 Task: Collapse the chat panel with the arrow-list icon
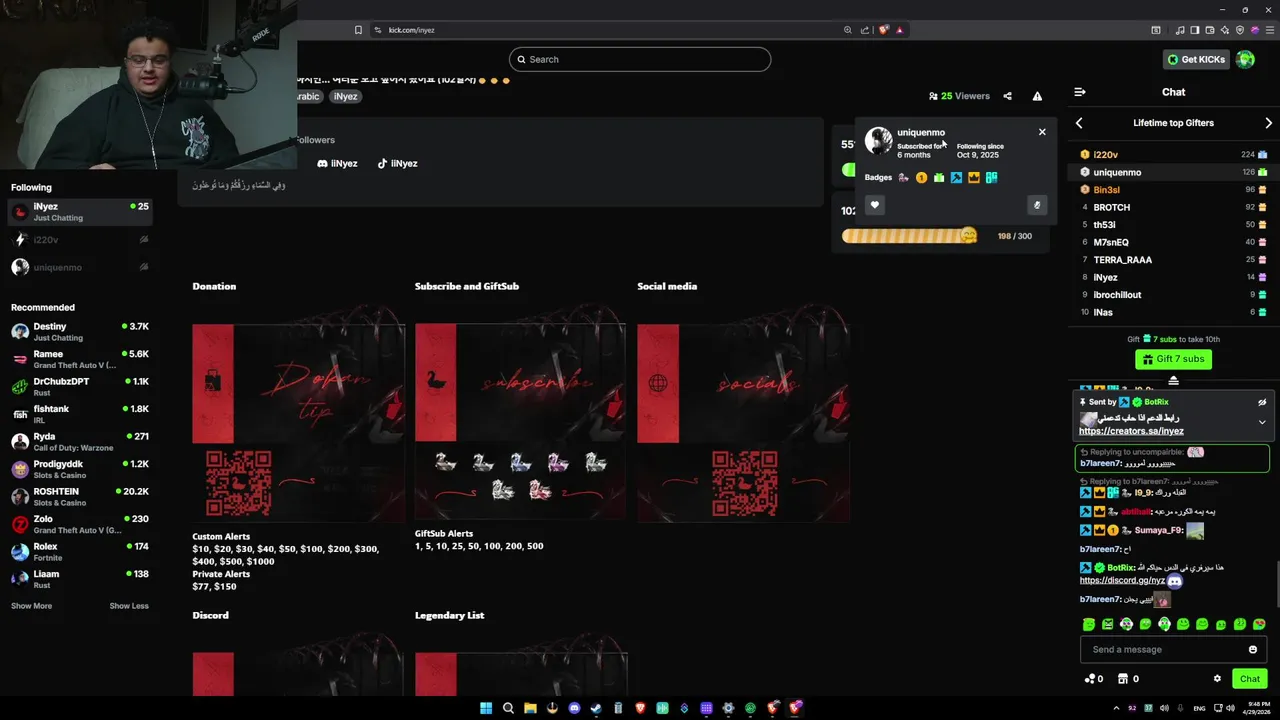pyautogui.click(x=1080, y=92)
